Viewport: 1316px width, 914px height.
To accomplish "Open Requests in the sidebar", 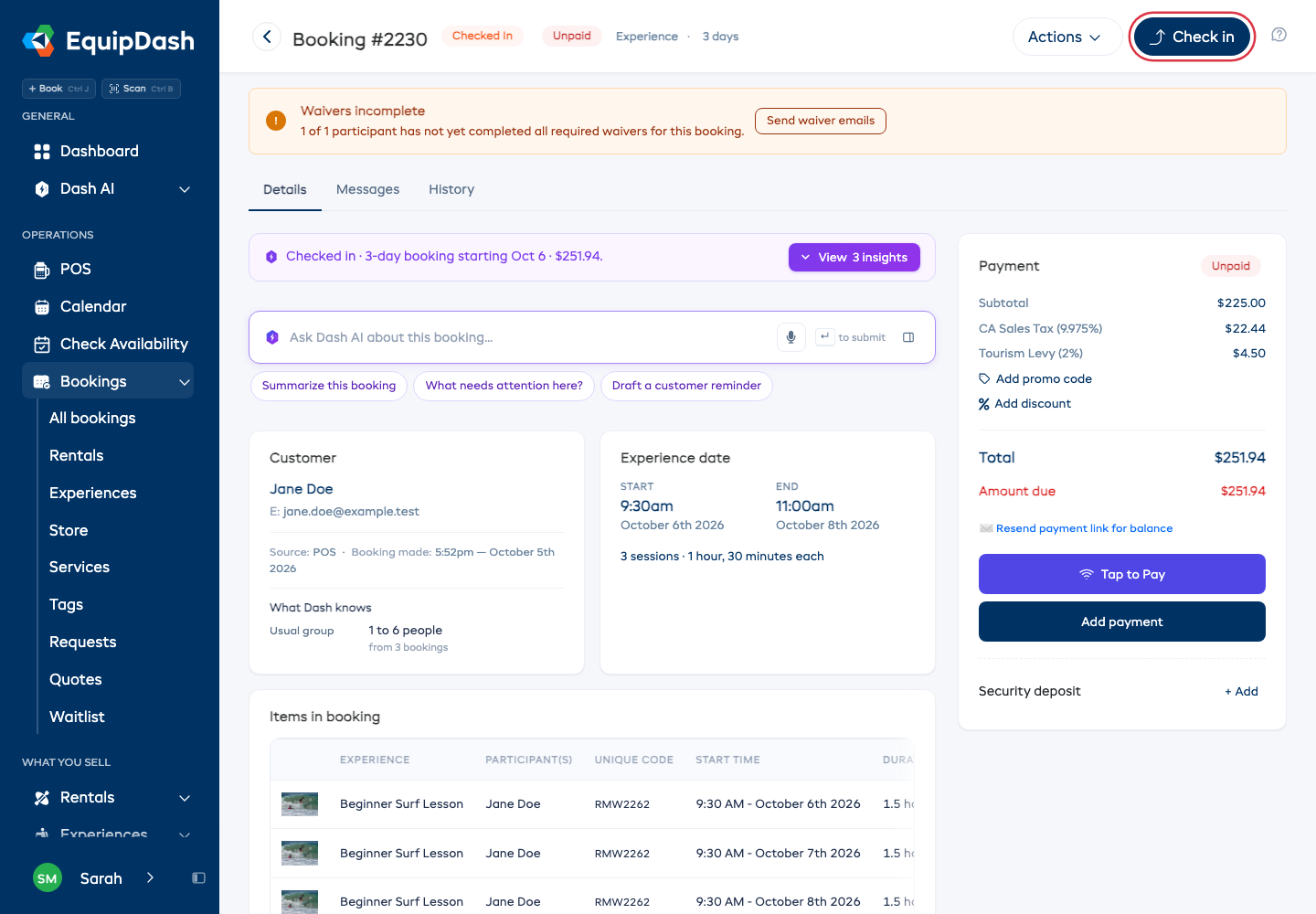I will pos(83,642).
